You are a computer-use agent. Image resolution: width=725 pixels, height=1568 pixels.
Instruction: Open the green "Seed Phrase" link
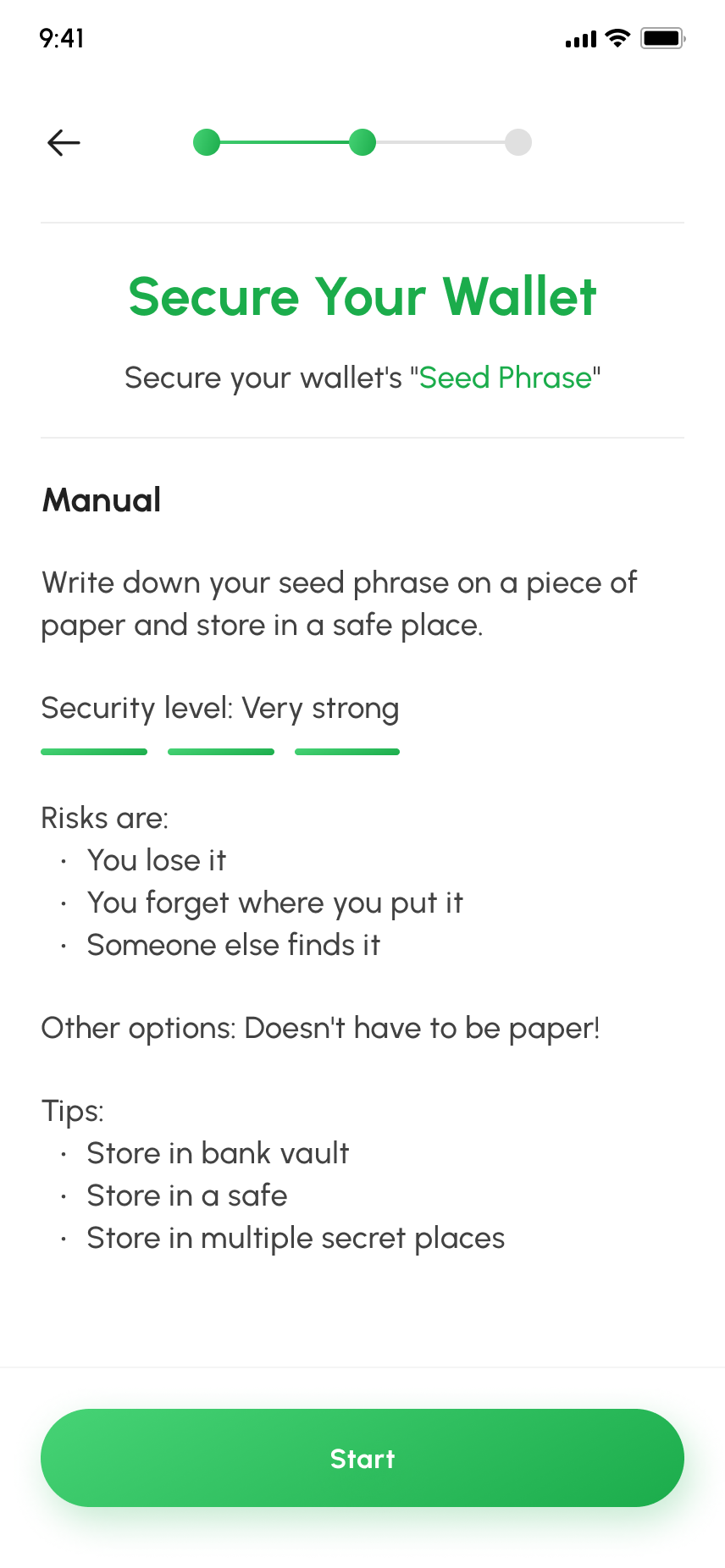click(505, 378)
